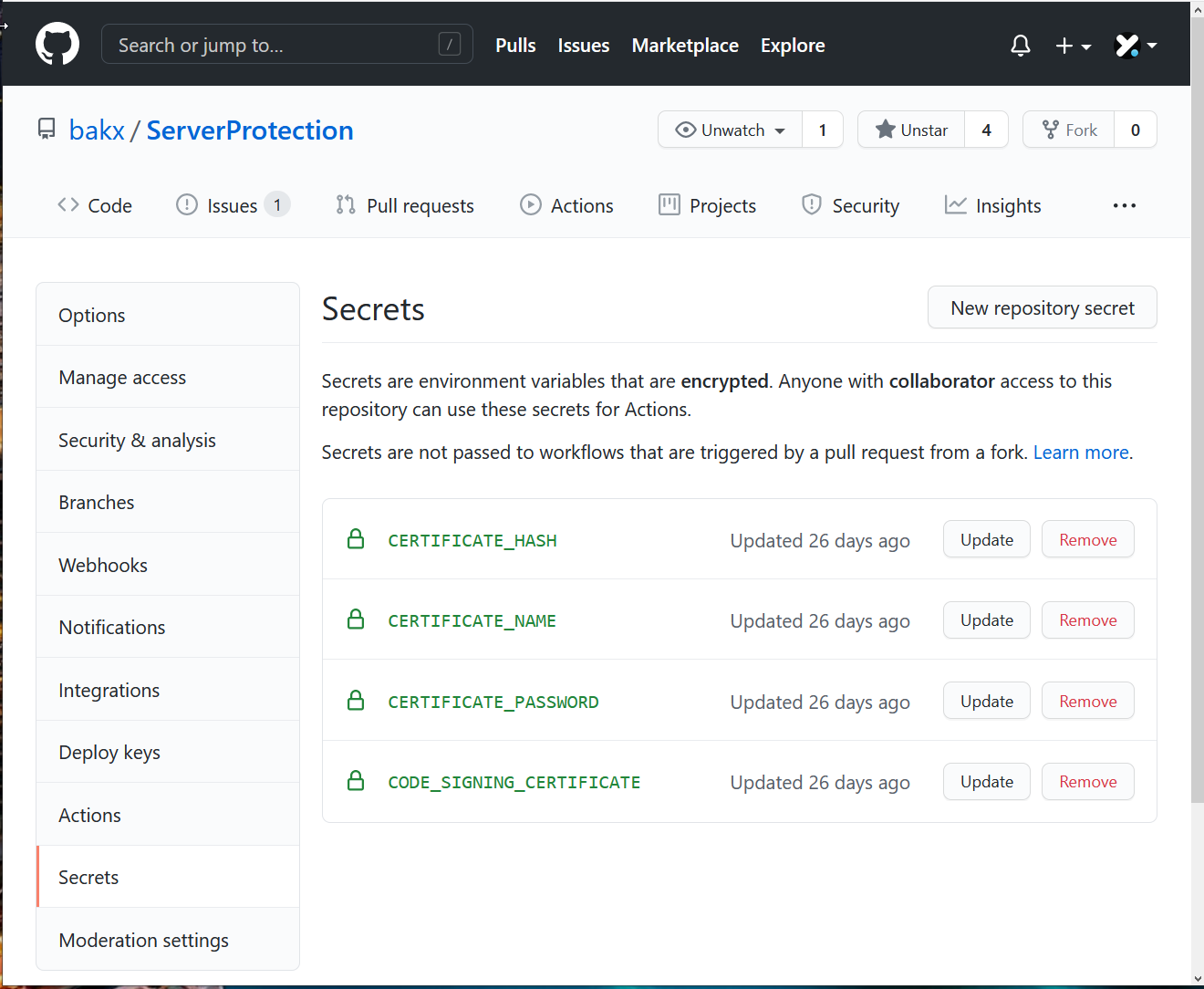Click the Secrets page heading
Viewport: 1204px width, 989px height.
click(373, 309)
